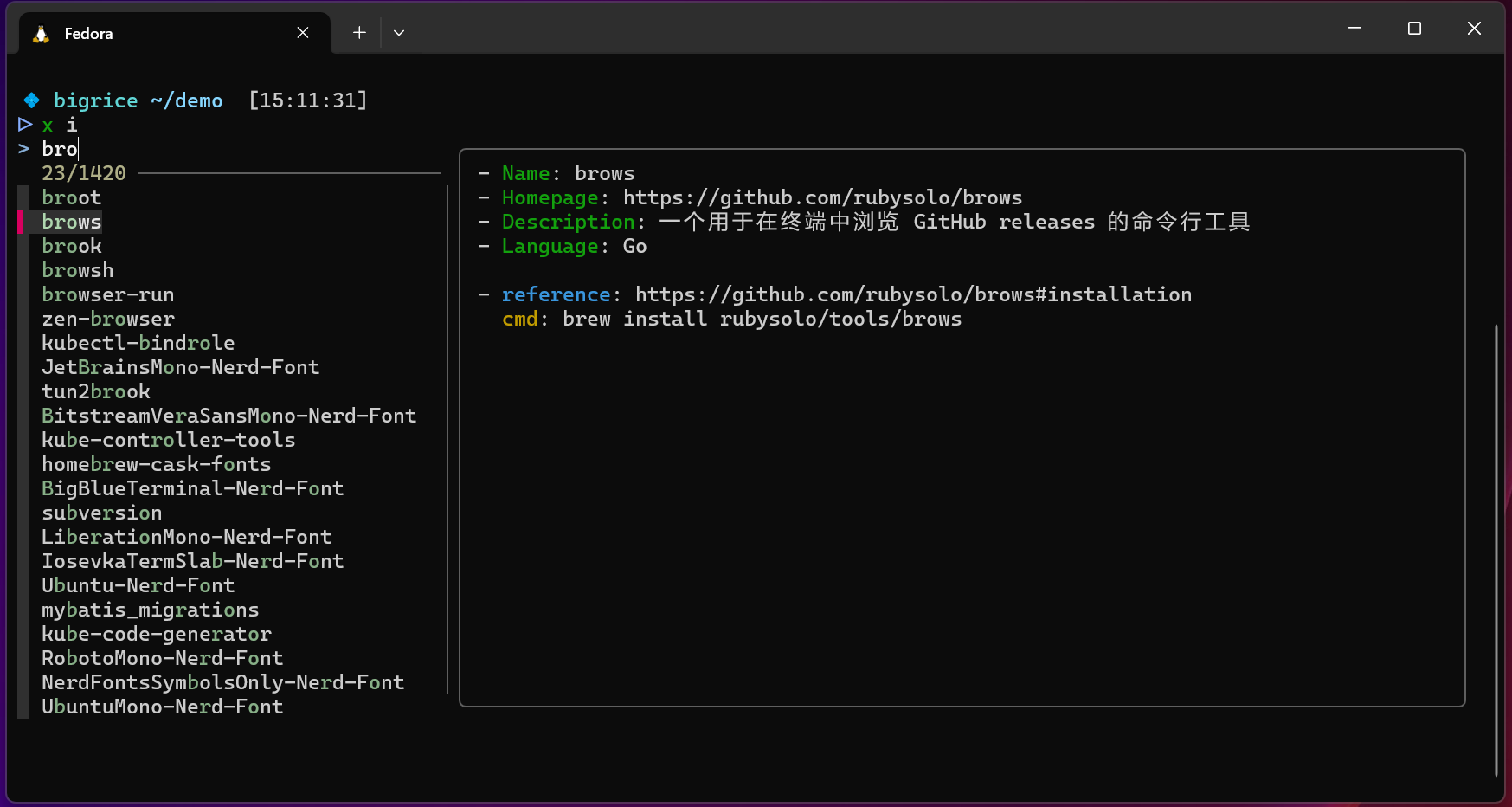
Task: Click the match counter '23/1420'
Action: pyautogui.click(x=84, y=173)
